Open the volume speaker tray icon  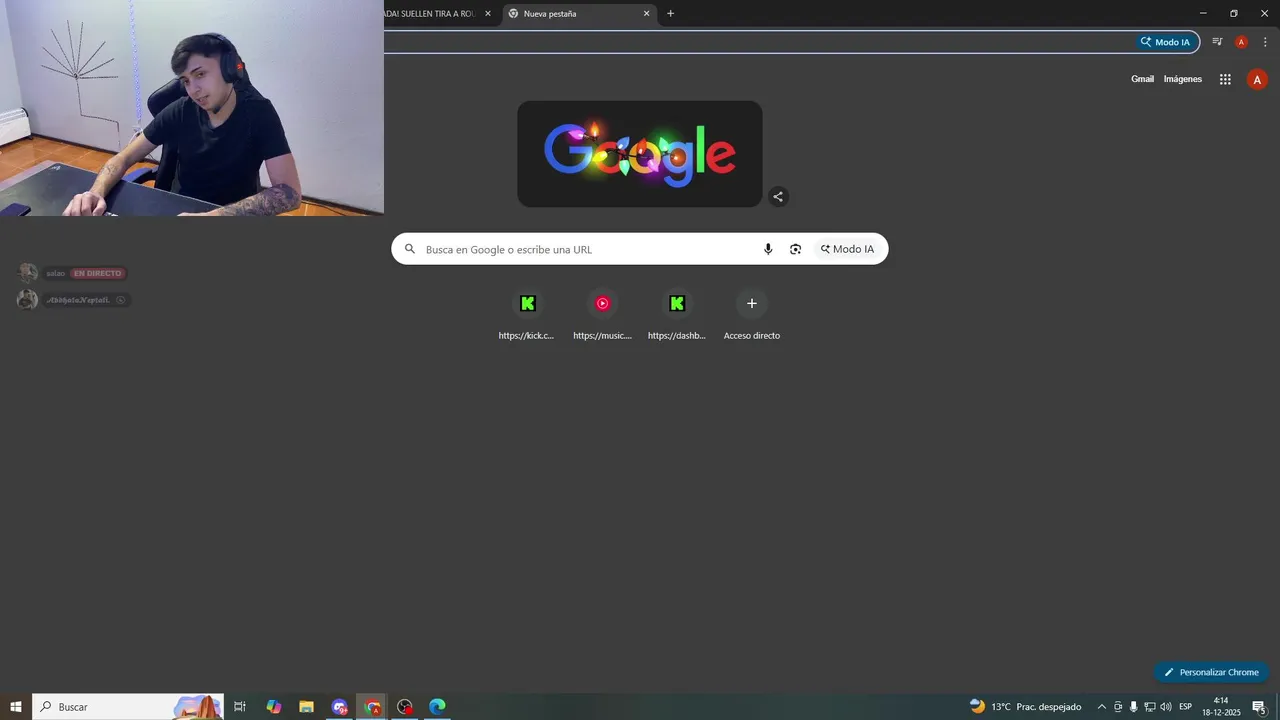click(1166, 707)
